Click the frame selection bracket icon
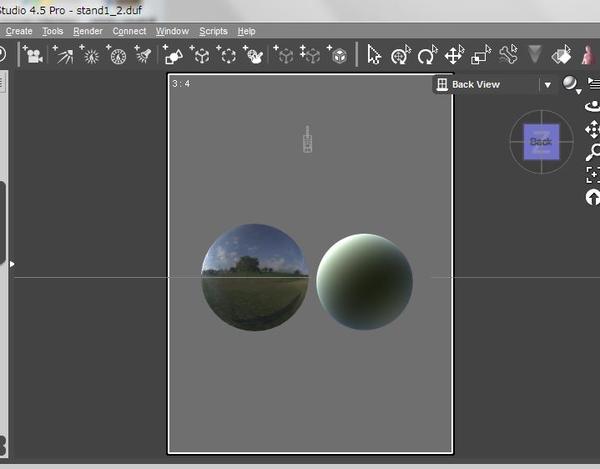Screen dimensions: 600x469 coord(593,175)
